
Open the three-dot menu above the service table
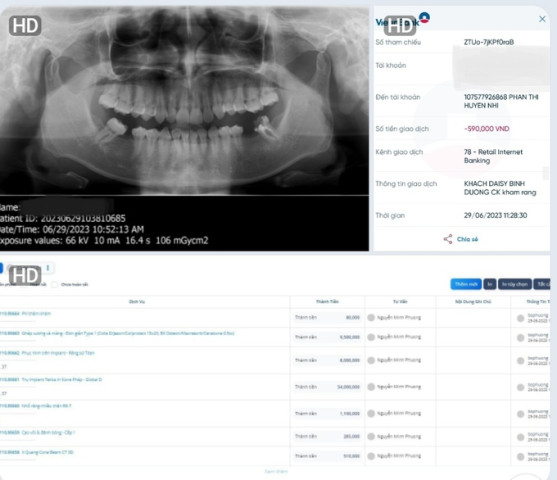pos(48,268)
